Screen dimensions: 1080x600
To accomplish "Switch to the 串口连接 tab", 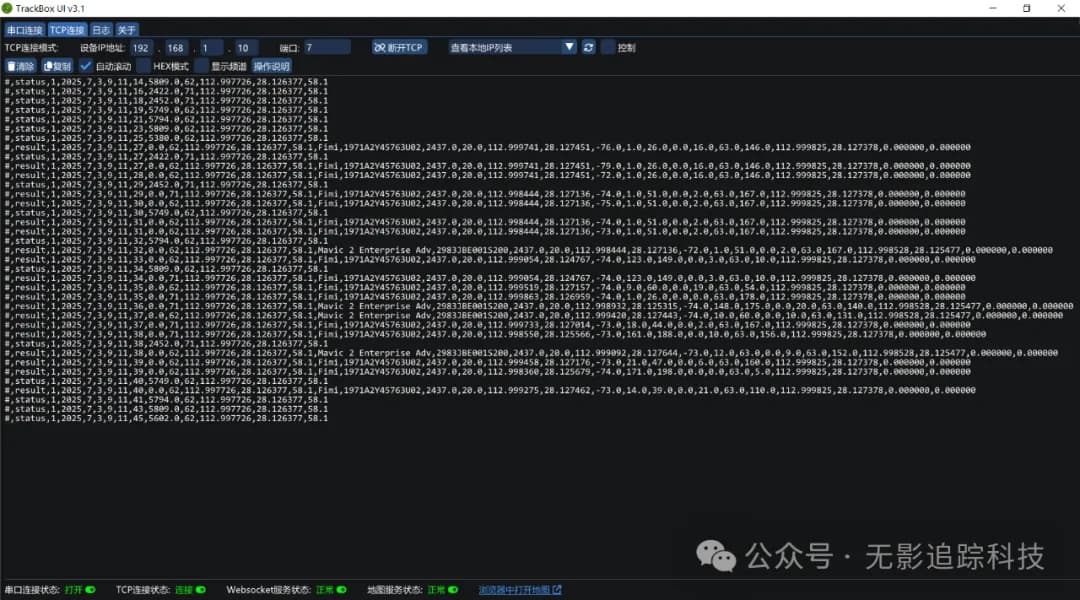I will [x=24, y=30].
